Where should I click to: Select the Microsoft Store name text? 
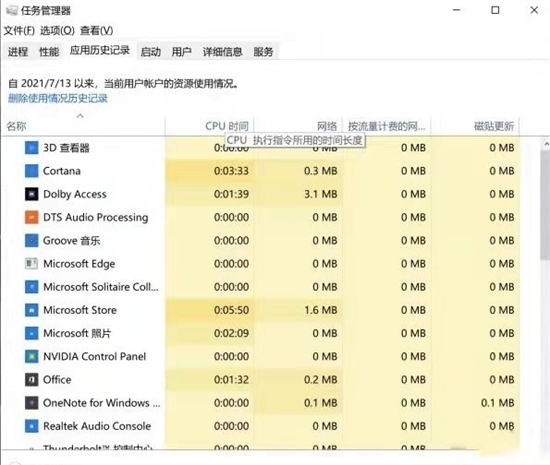80,310
